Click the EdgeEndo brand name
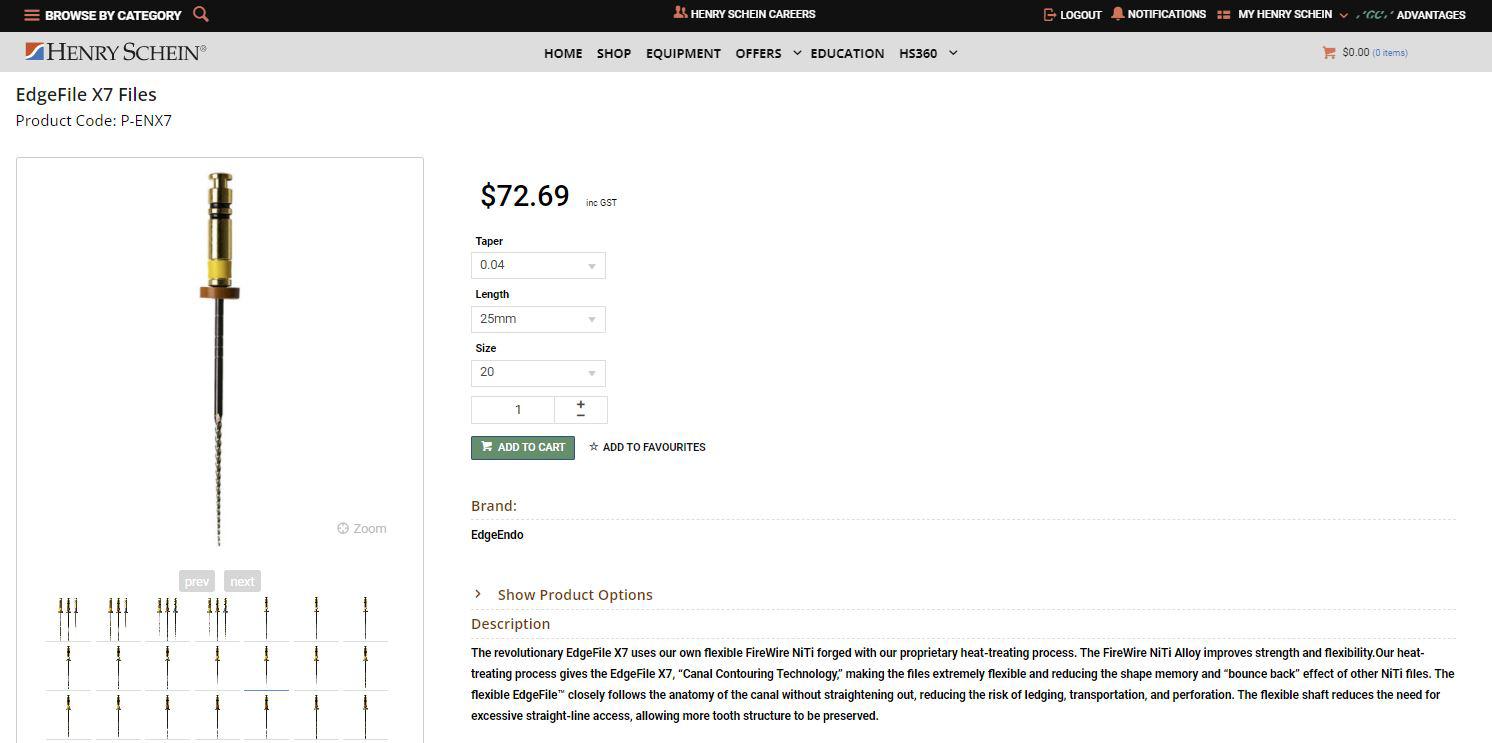1492x743 pixels. (x=497, y=535)
